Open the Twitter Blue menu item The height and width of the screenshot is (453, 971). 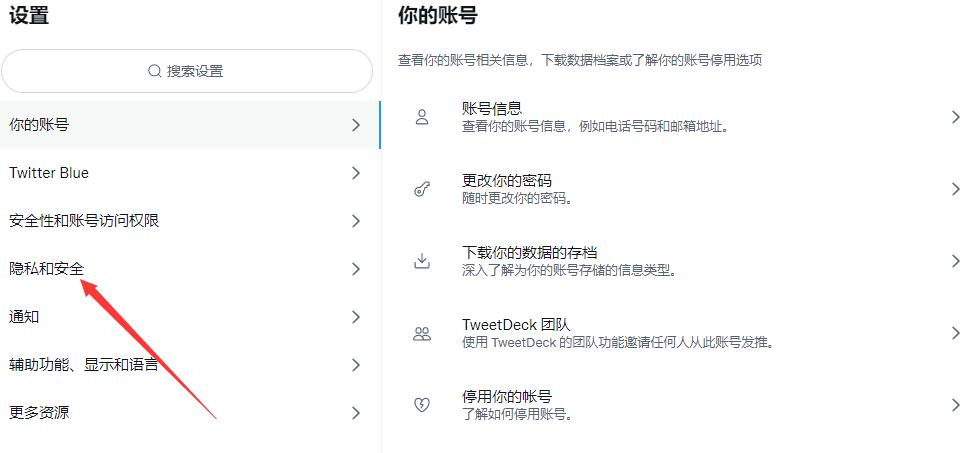[189, 173]
